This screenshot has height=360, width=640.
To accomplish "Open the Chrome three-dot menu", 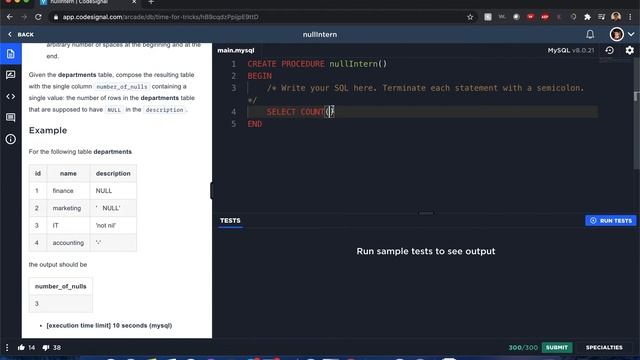I will [x=631, y=17].
